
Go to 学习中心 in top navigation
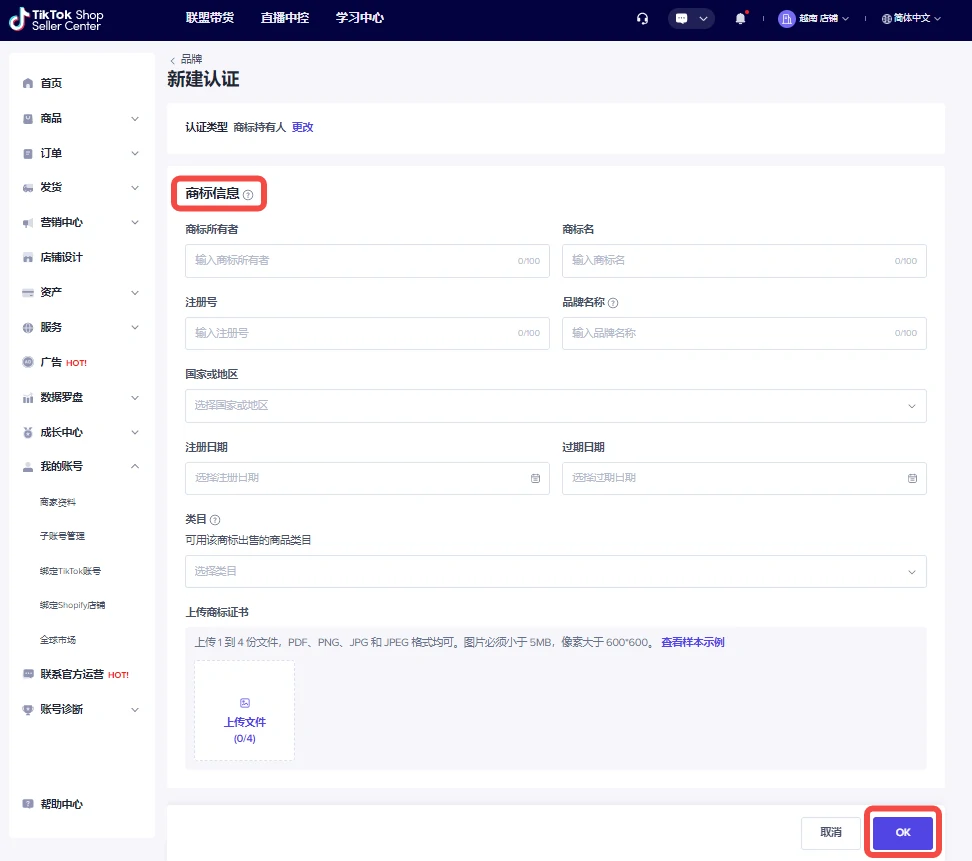pos(360,18)
